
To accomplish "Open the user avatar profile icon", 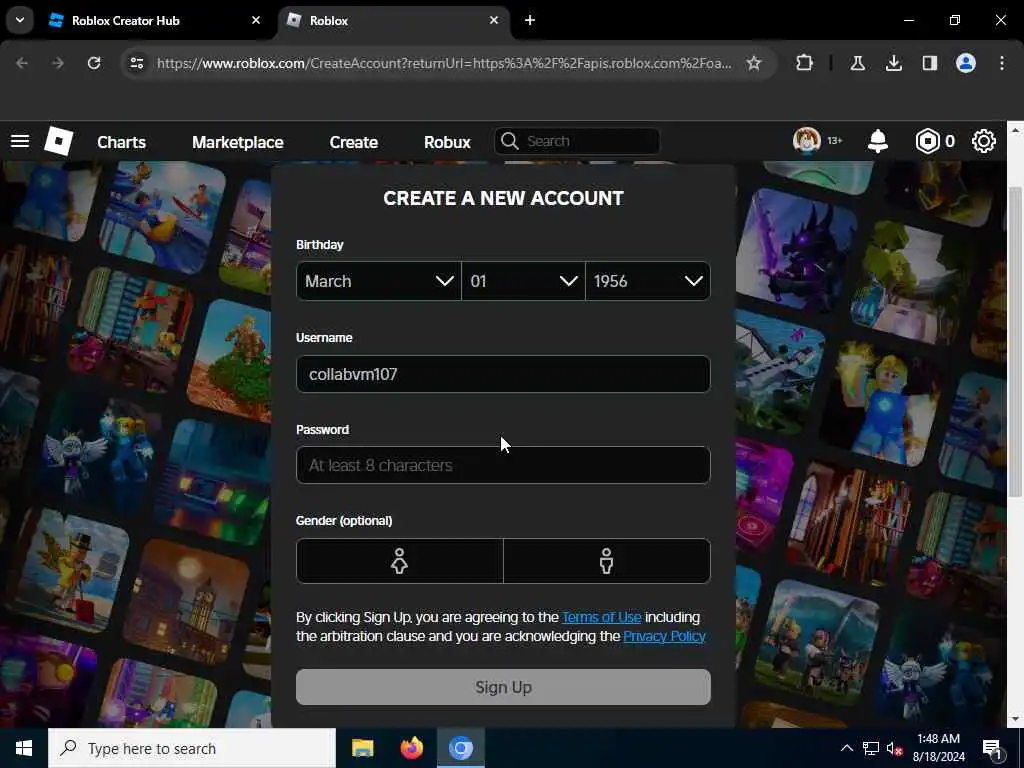I will 807,140.
